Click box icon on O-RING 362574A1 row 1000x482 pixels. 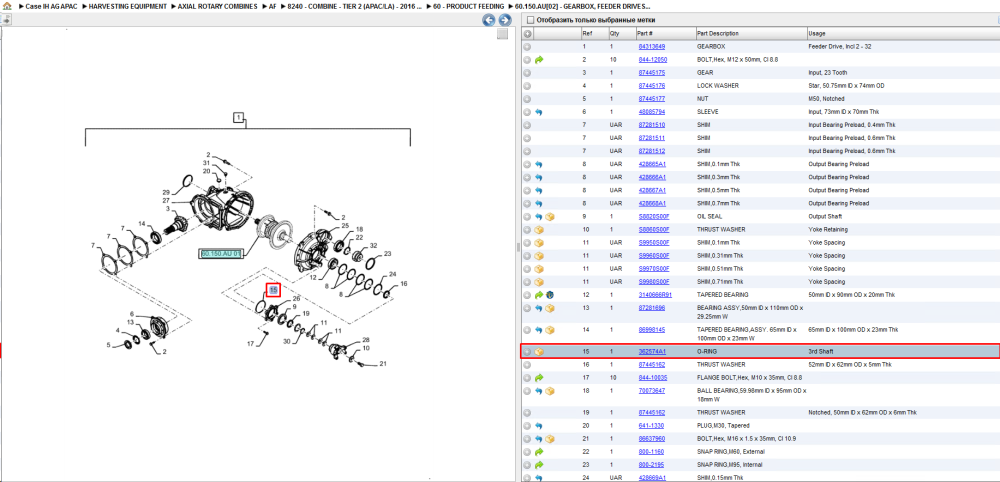click(539, 351)
